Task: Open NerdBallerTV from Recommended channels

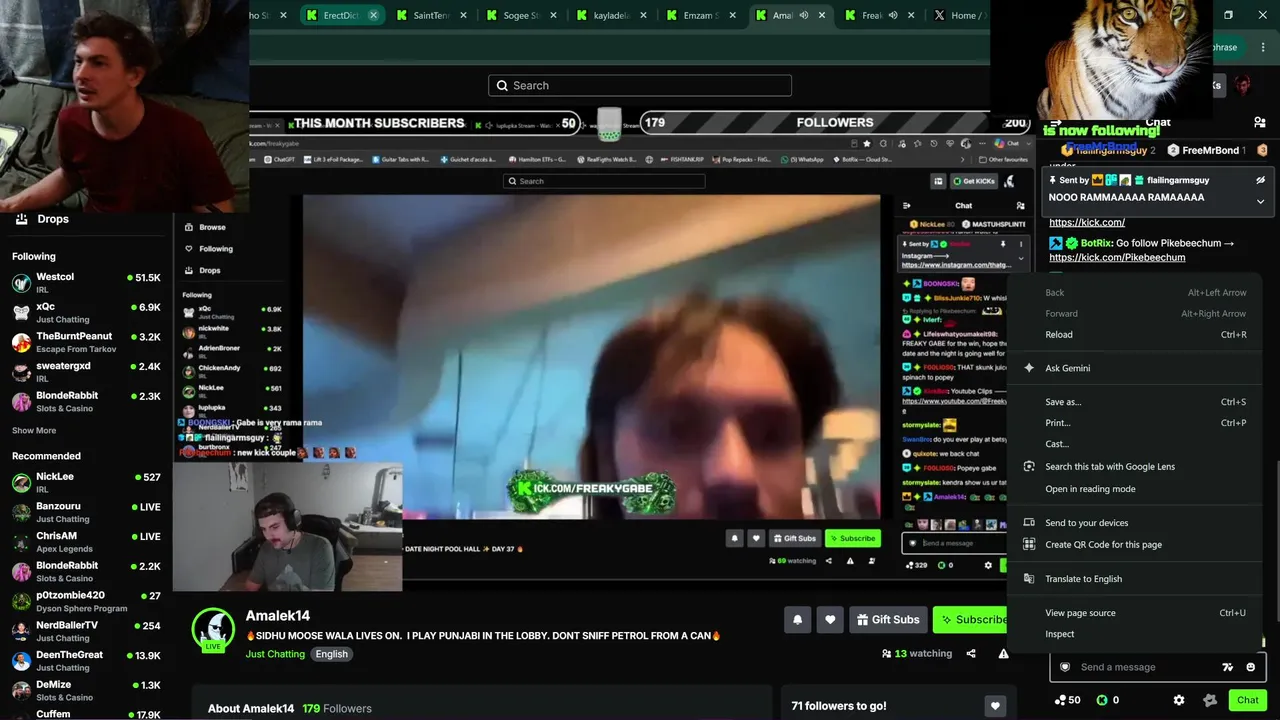Action: (x=86, y=632)
